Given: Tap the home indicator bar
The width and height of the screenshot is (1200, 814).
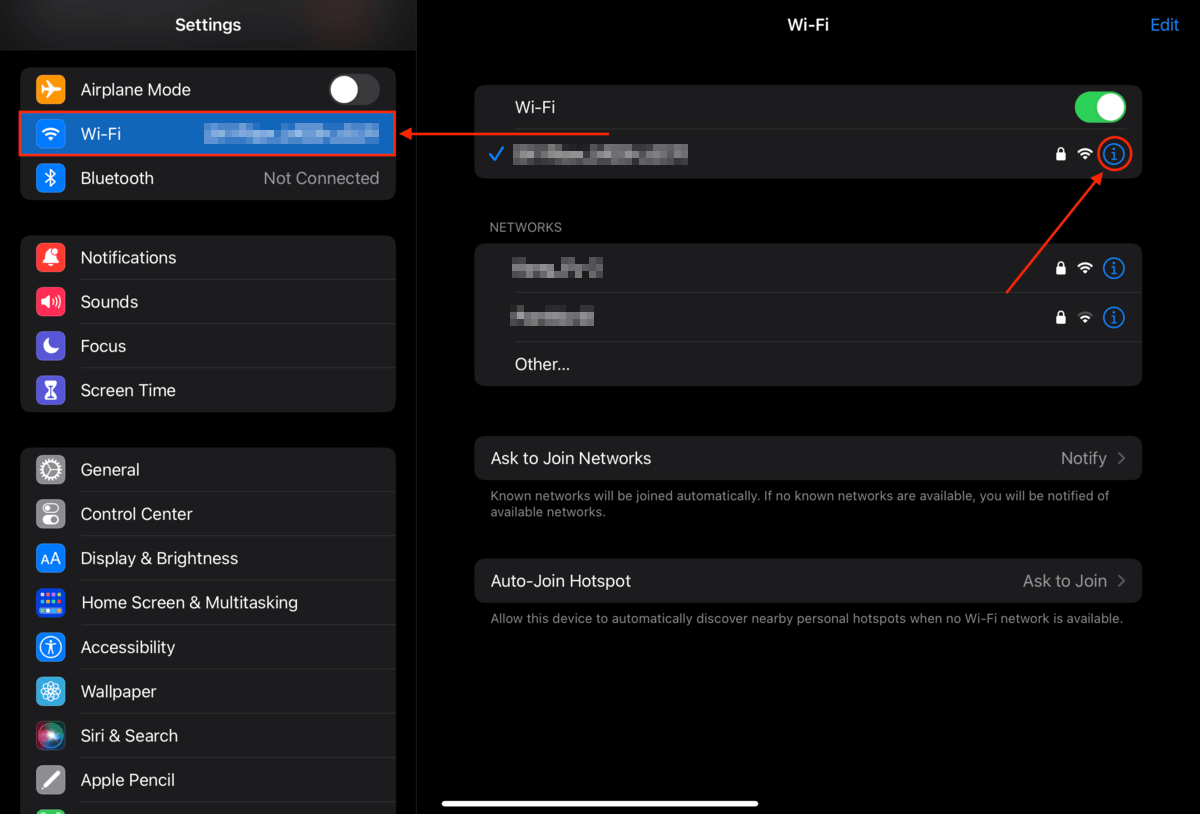Looking at the screenshot, I should click(x=600, y=803).
